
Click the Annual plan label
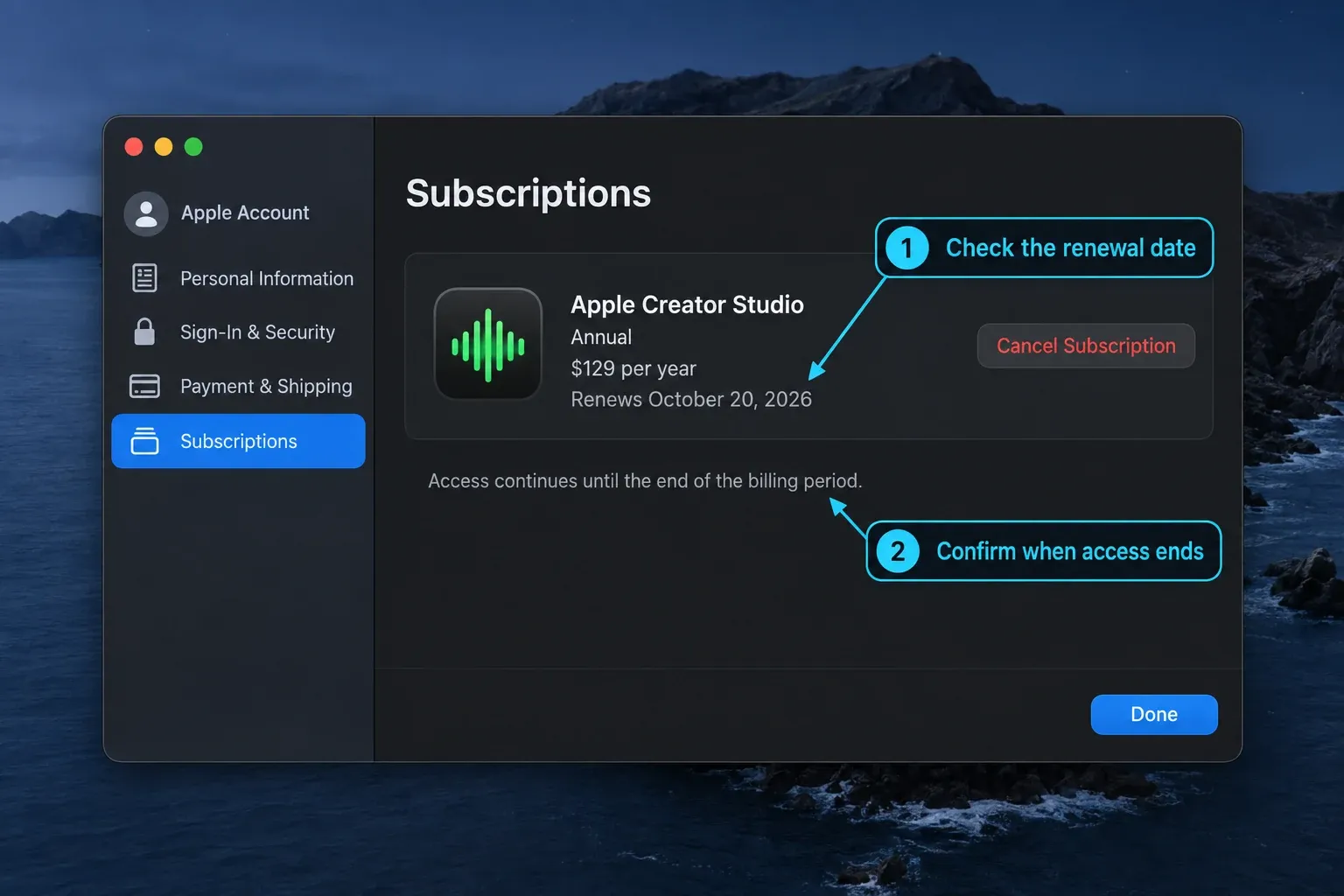601,337
